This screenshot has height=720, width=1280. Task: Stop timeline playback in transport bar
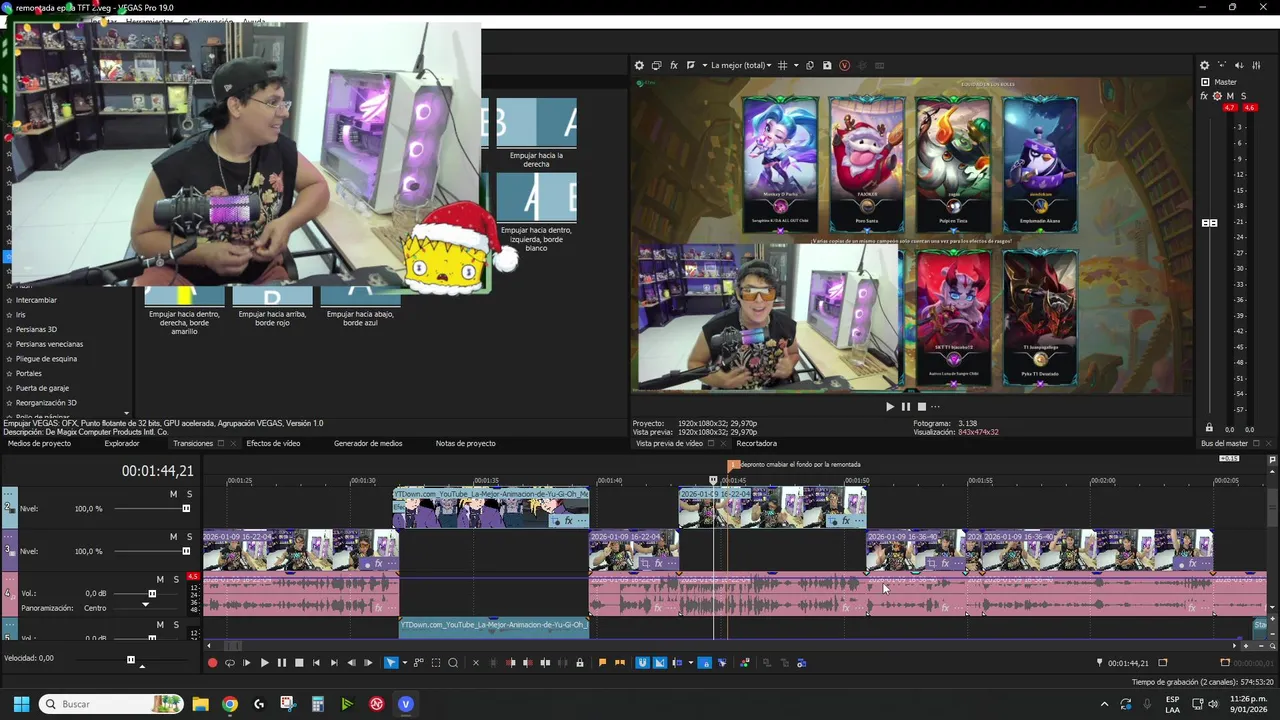pyautogui.click(x=299, y=662)
